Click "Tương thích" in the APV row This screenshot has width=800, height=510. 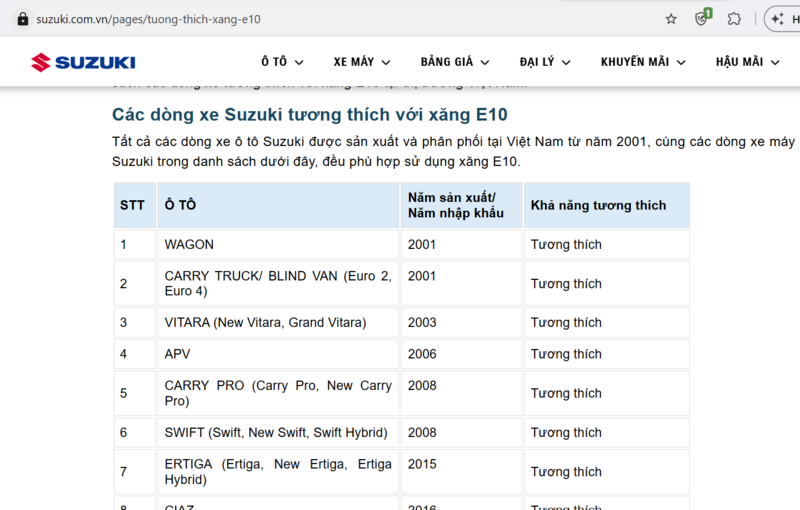coord(566,354)
